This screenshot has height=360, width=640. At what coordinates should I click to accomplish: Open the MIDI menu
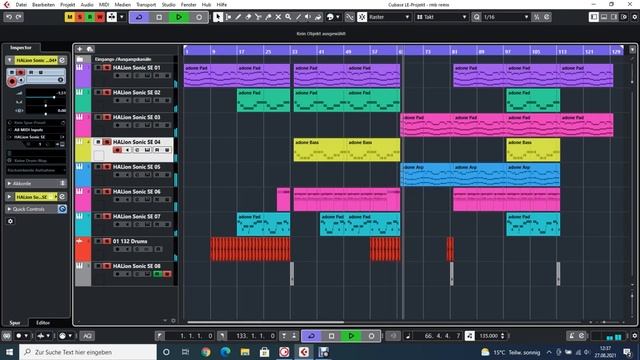point(104,4)
